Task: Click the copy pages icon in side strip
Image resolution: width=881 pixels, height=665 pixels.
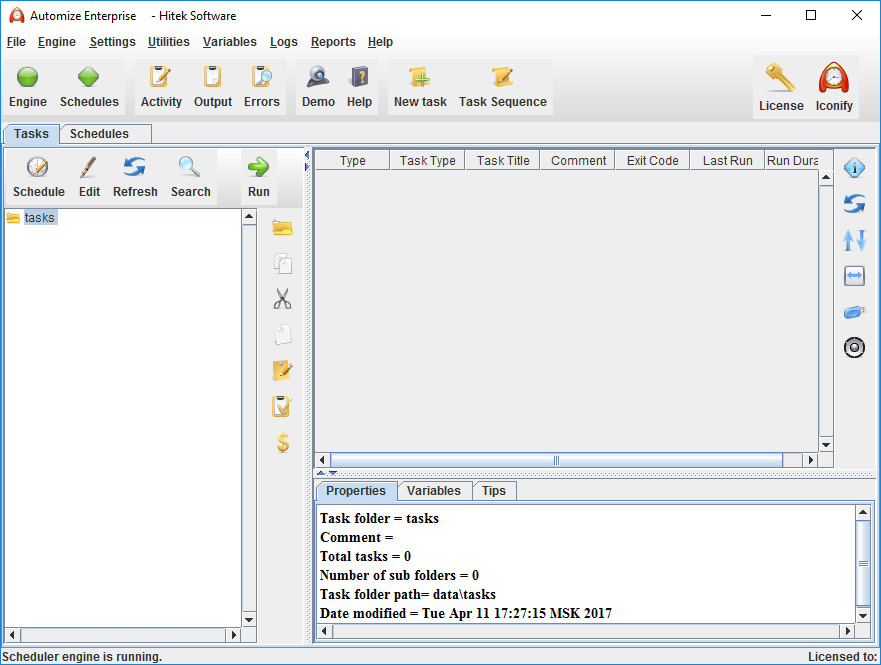Action: [282, 263]
